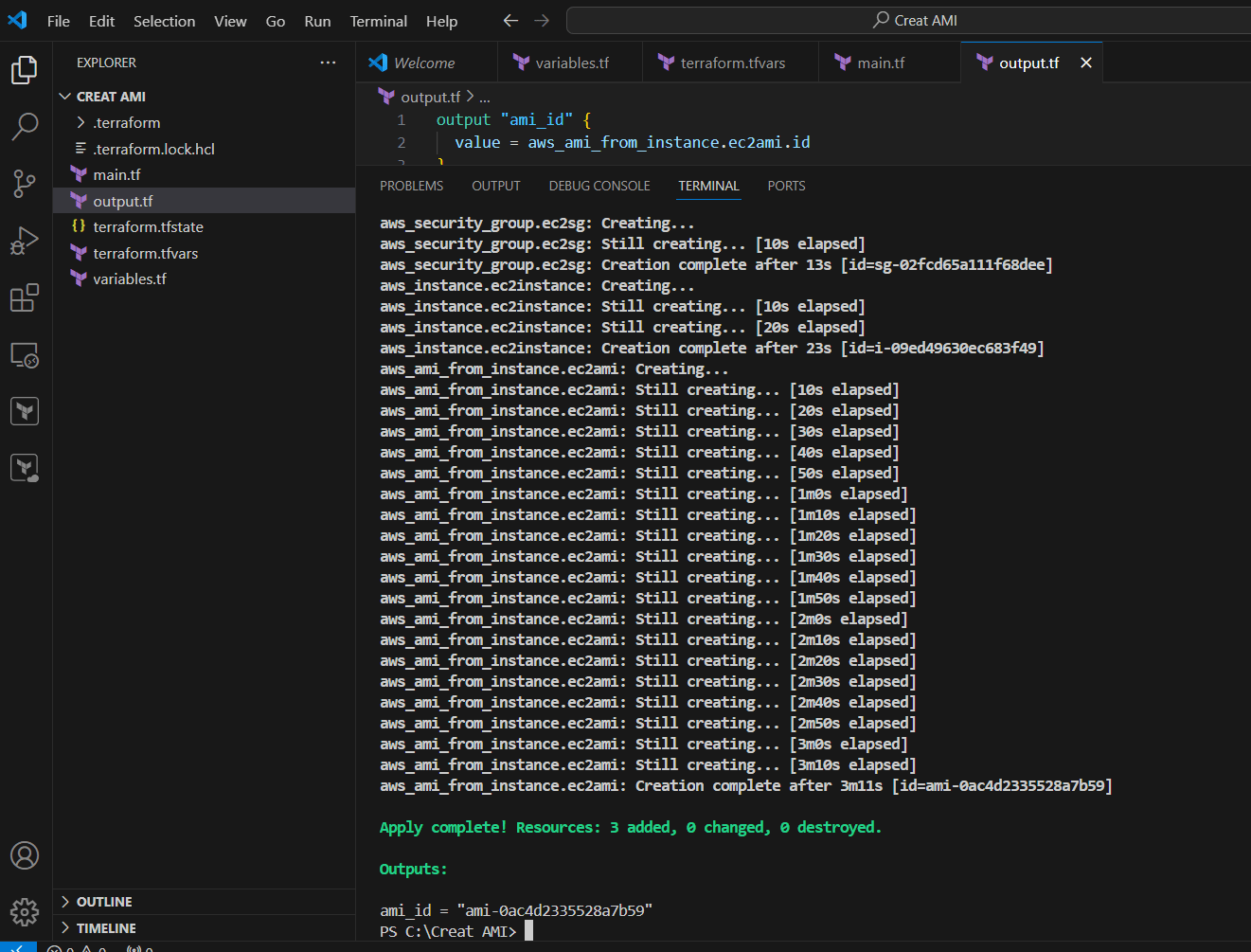Open the File menu
The height and width of the screenshot is (952, 1251).
pos(59,21)
